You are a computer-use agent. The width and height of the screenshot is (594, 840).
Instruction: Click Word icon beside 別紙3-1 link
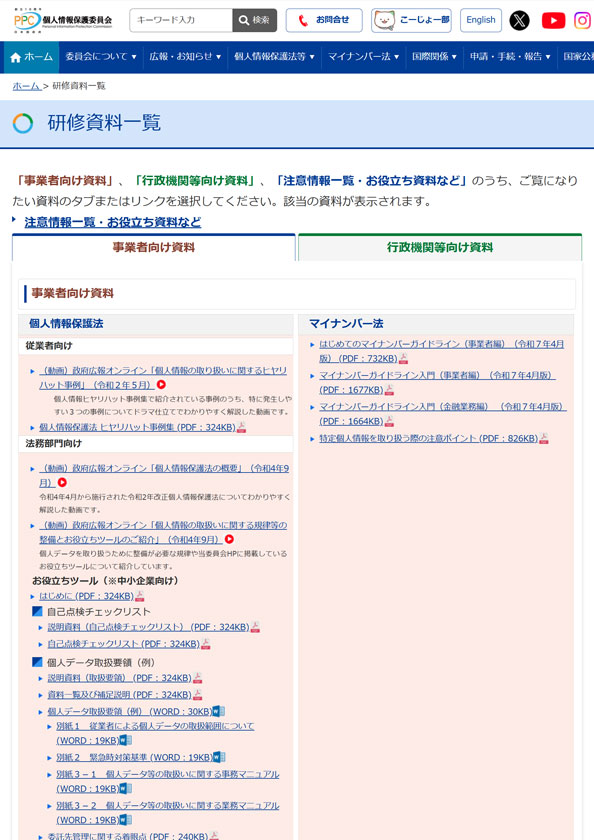coord(125,789)
